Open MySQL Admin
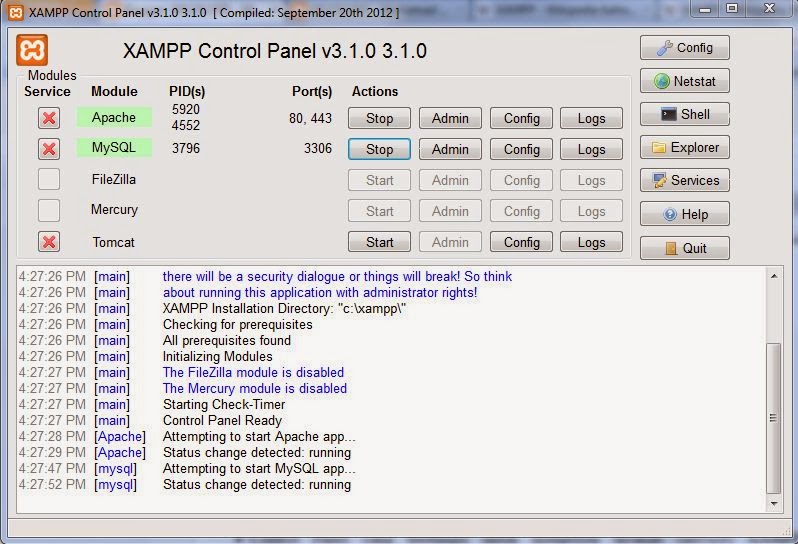The height and width of the screenshot is (544, 798). pyautogui.click(x=450, y=149)
